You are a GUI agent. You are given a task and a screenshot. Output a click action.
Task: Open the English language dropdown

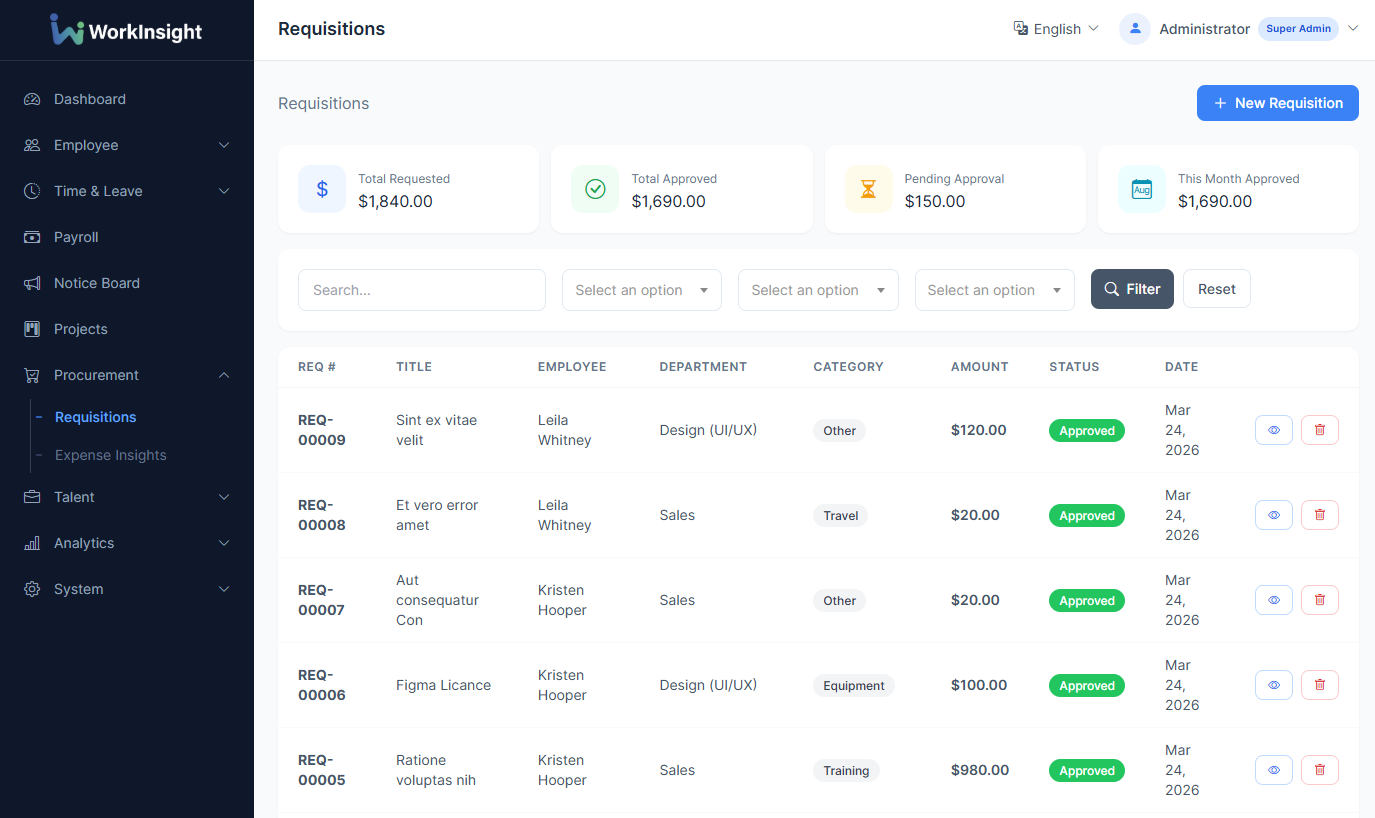pos(1056,29)
